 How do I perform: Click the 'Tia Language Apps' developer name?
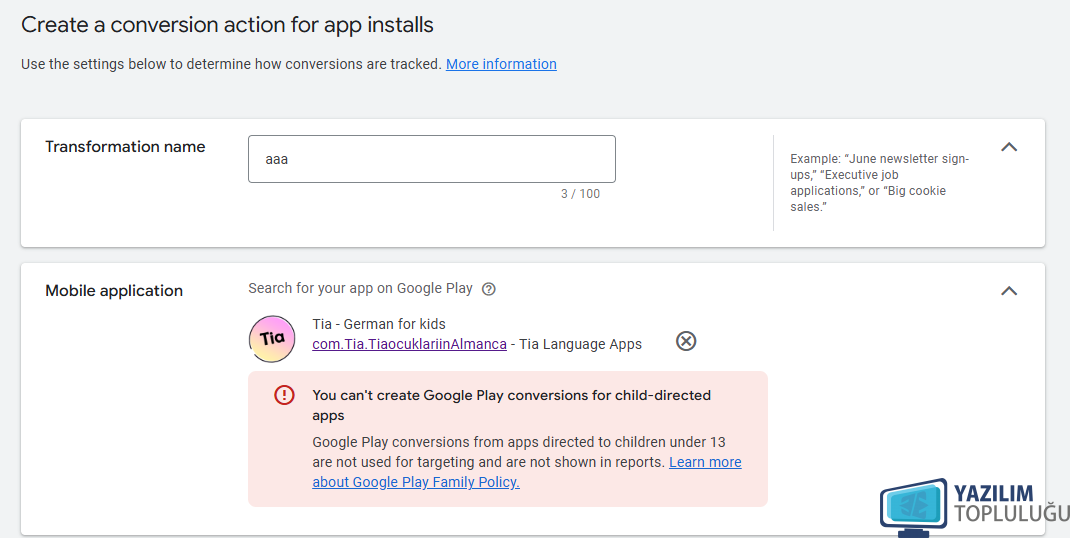pos(580,344)
